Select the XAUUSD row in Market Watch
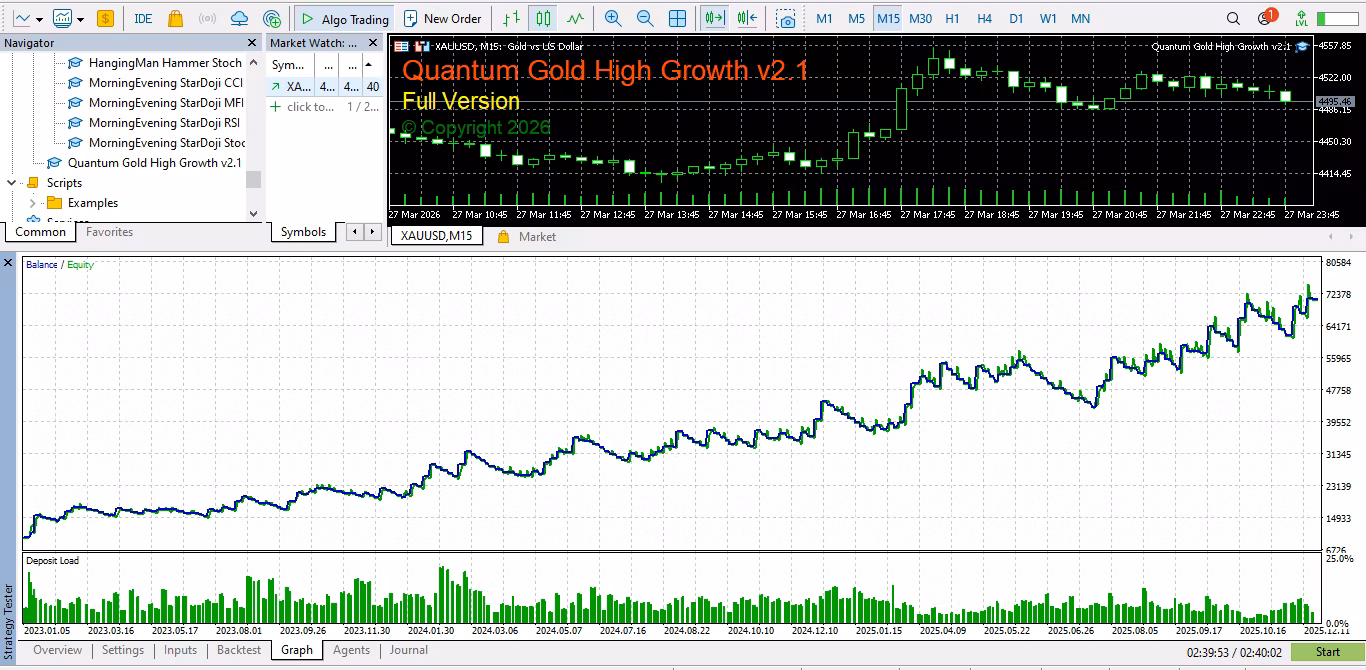 pyautogui.click(x=325, y=87)
